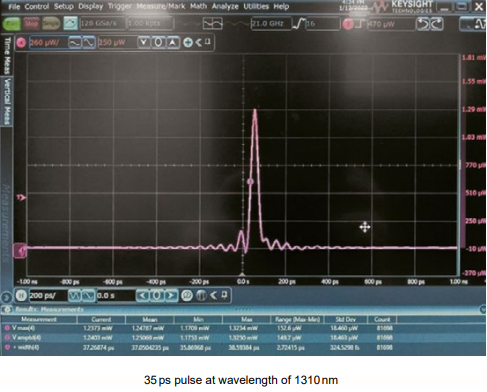
Task: Click the acquisition mode icon next to Single
Action: click(x=70, y=24)
